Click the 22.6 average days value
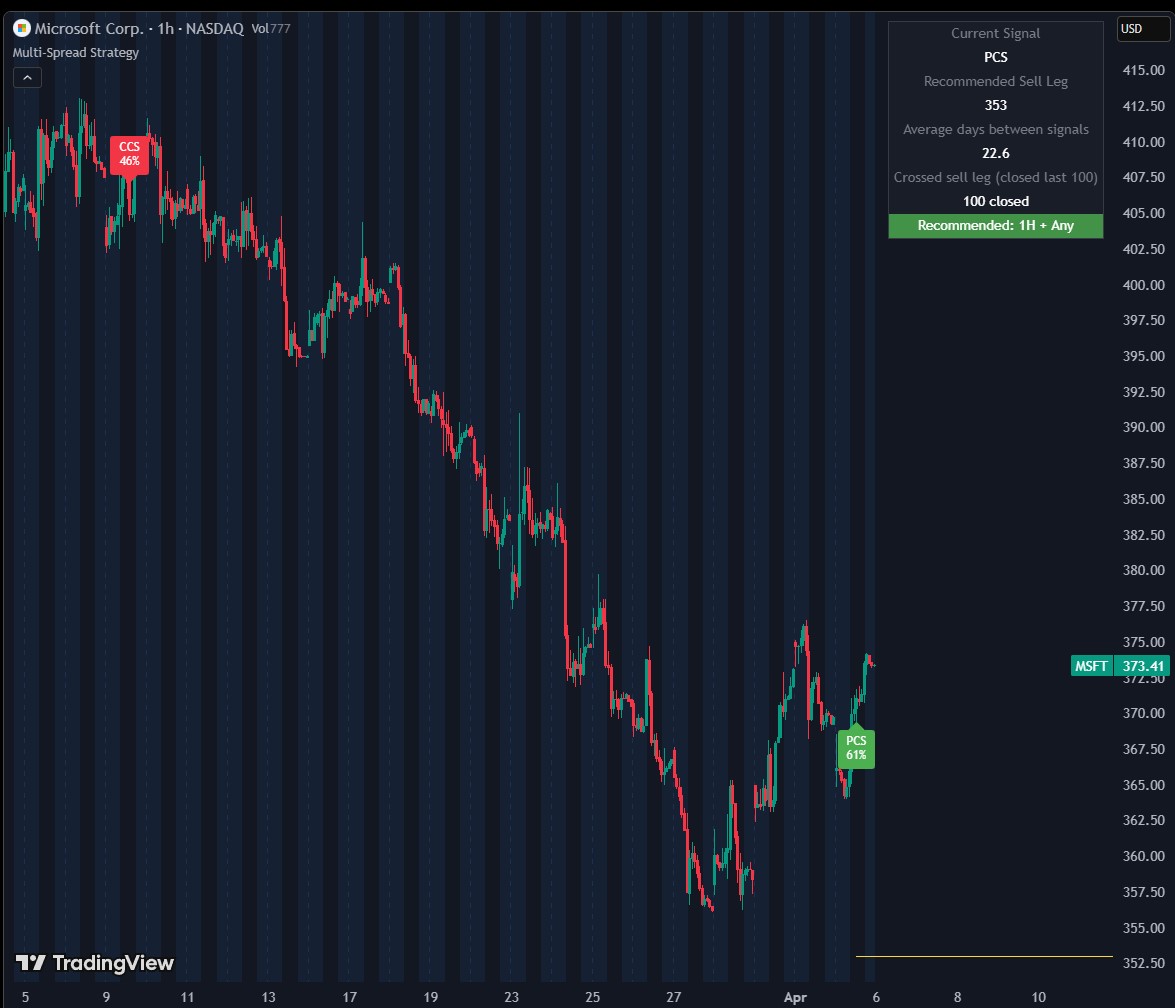The width and height of the screenshot is (1175, 1008). [995, 153]
